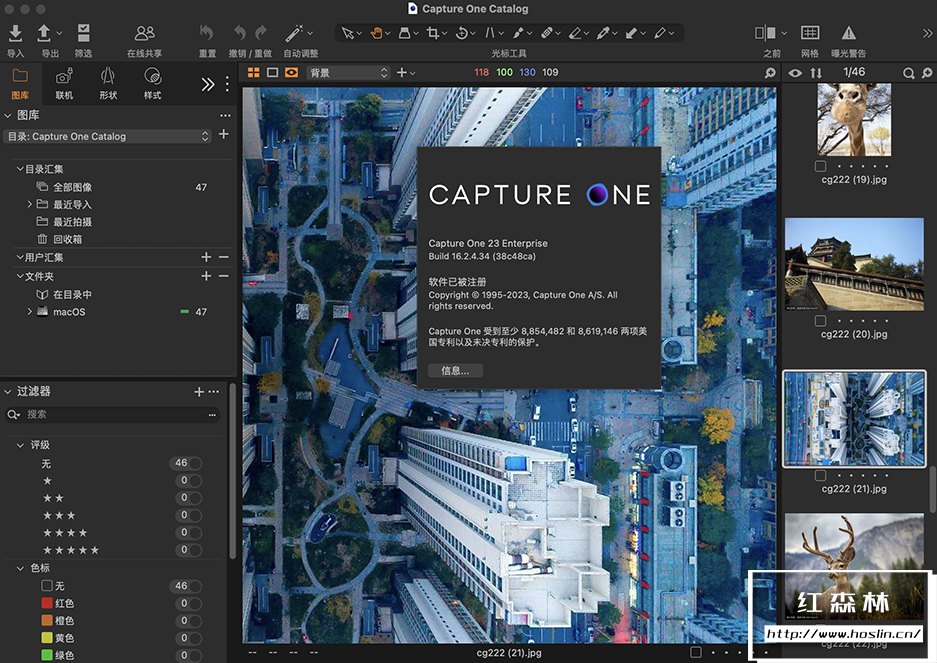
Task: Tick the checkbox under cg222 (19).jpg thumbnail
Action: click(820, 166)
